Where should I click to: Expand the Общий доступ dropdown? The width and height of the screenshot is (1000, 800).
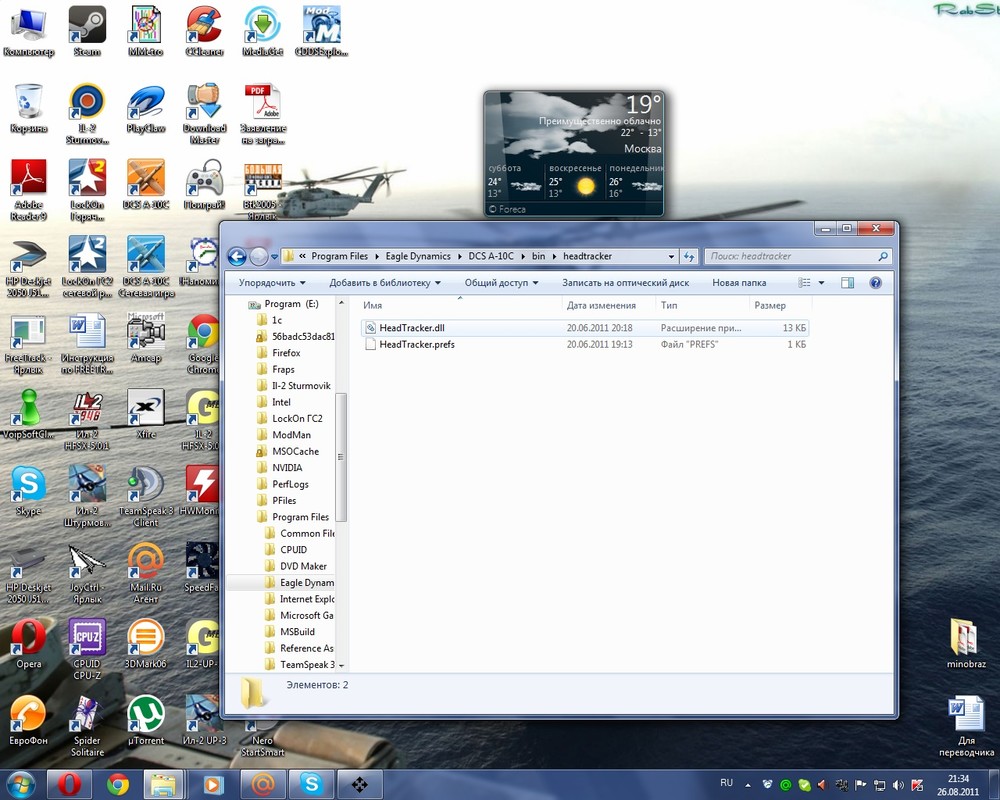[x=501, y=283]
